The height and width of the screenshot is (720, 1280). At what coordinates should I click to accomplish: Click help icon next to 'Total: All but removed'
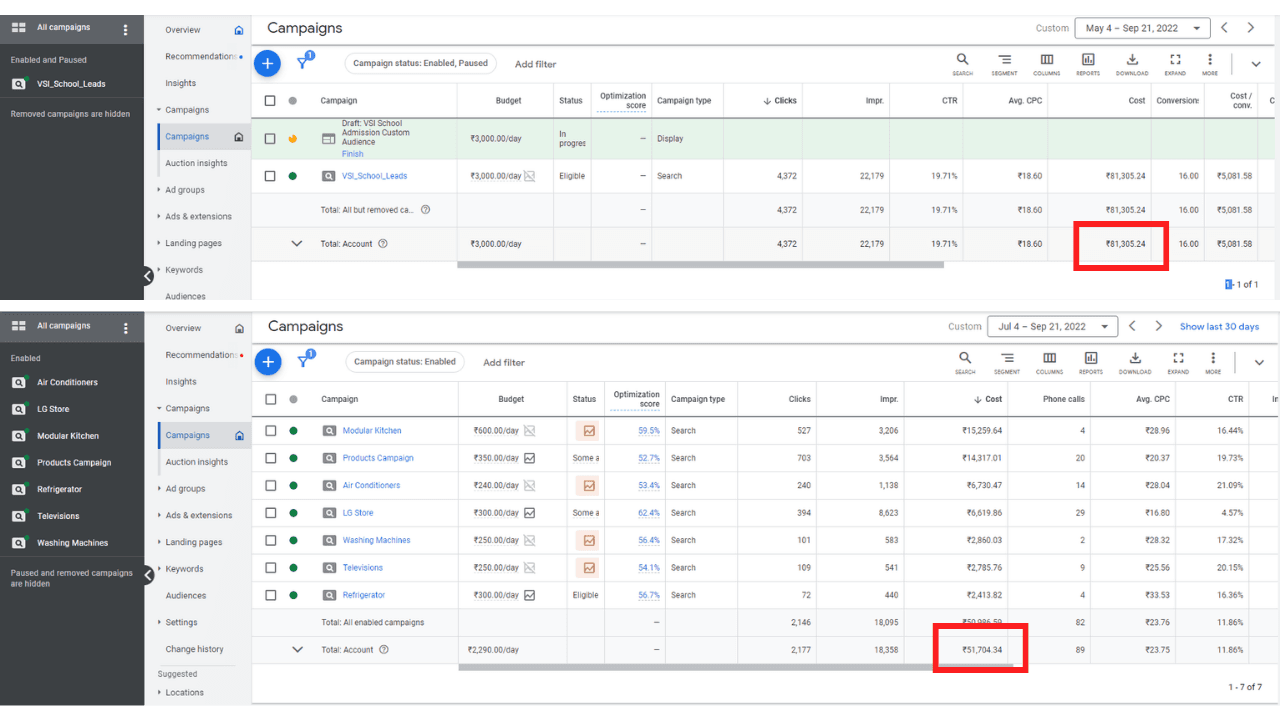[425, 210]
